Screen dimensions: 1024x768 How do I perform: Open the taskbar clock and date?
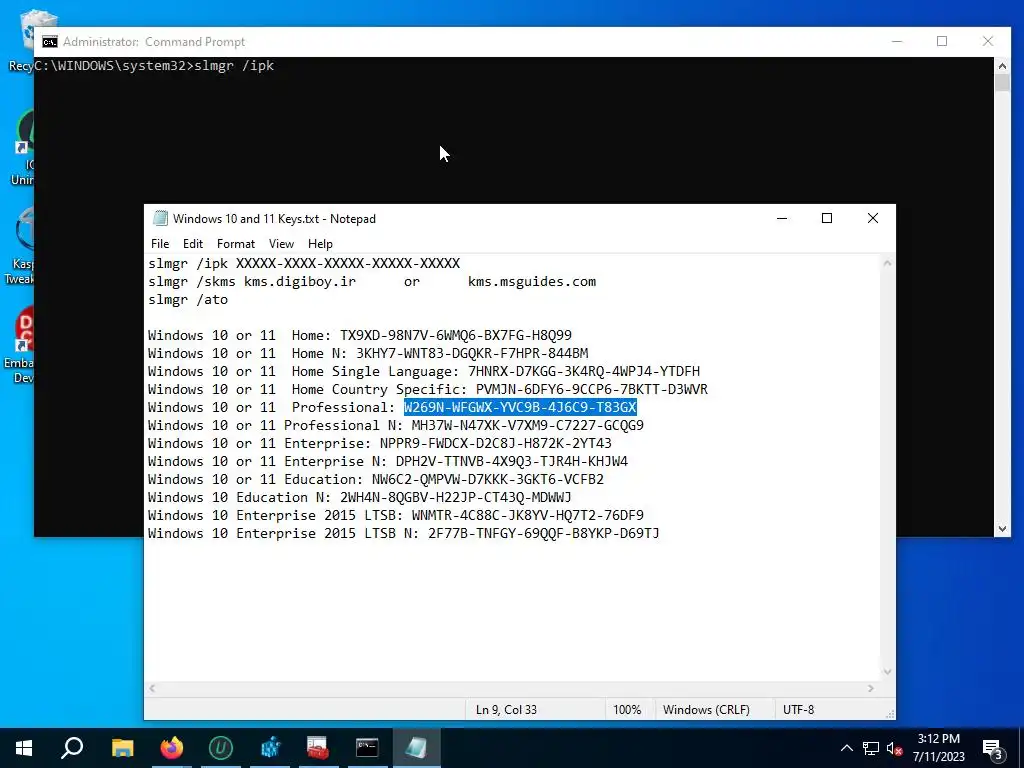click(938, 748)
